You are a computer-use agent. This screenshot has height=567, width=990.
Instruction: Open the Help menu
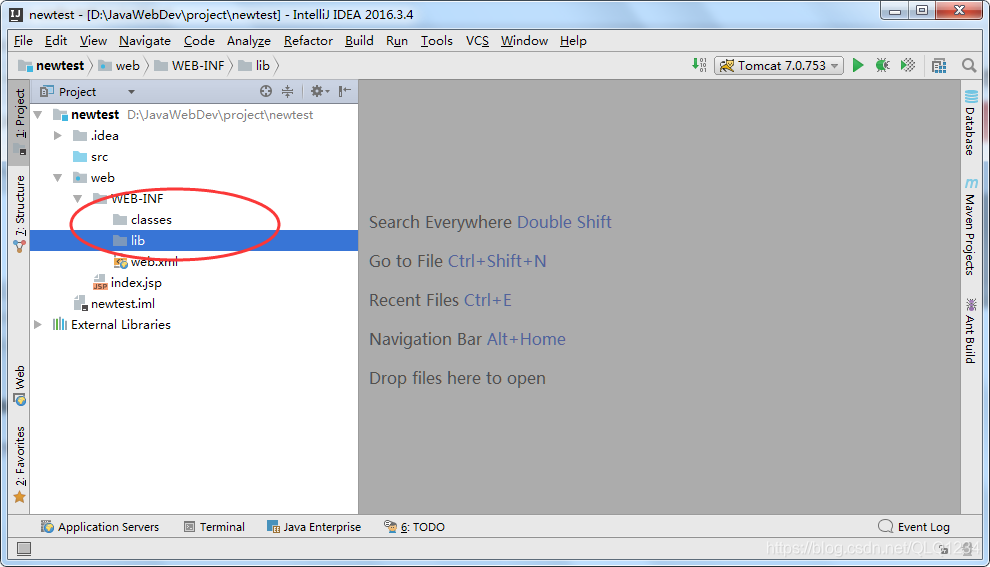click(573, 40)
